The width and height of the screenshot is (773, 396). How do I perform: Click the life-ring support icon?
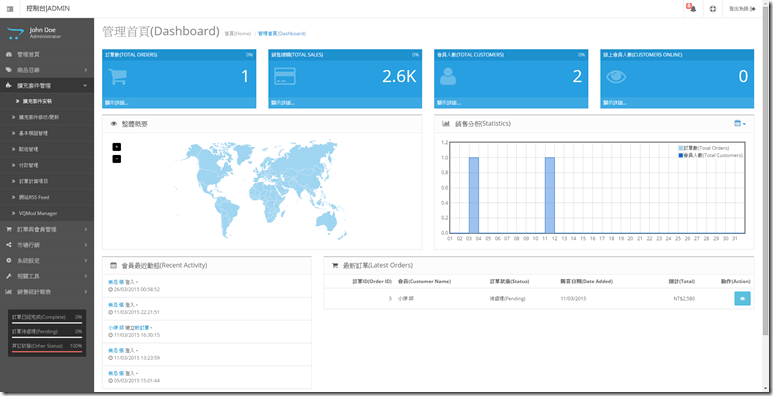click(x=713, y=9)
